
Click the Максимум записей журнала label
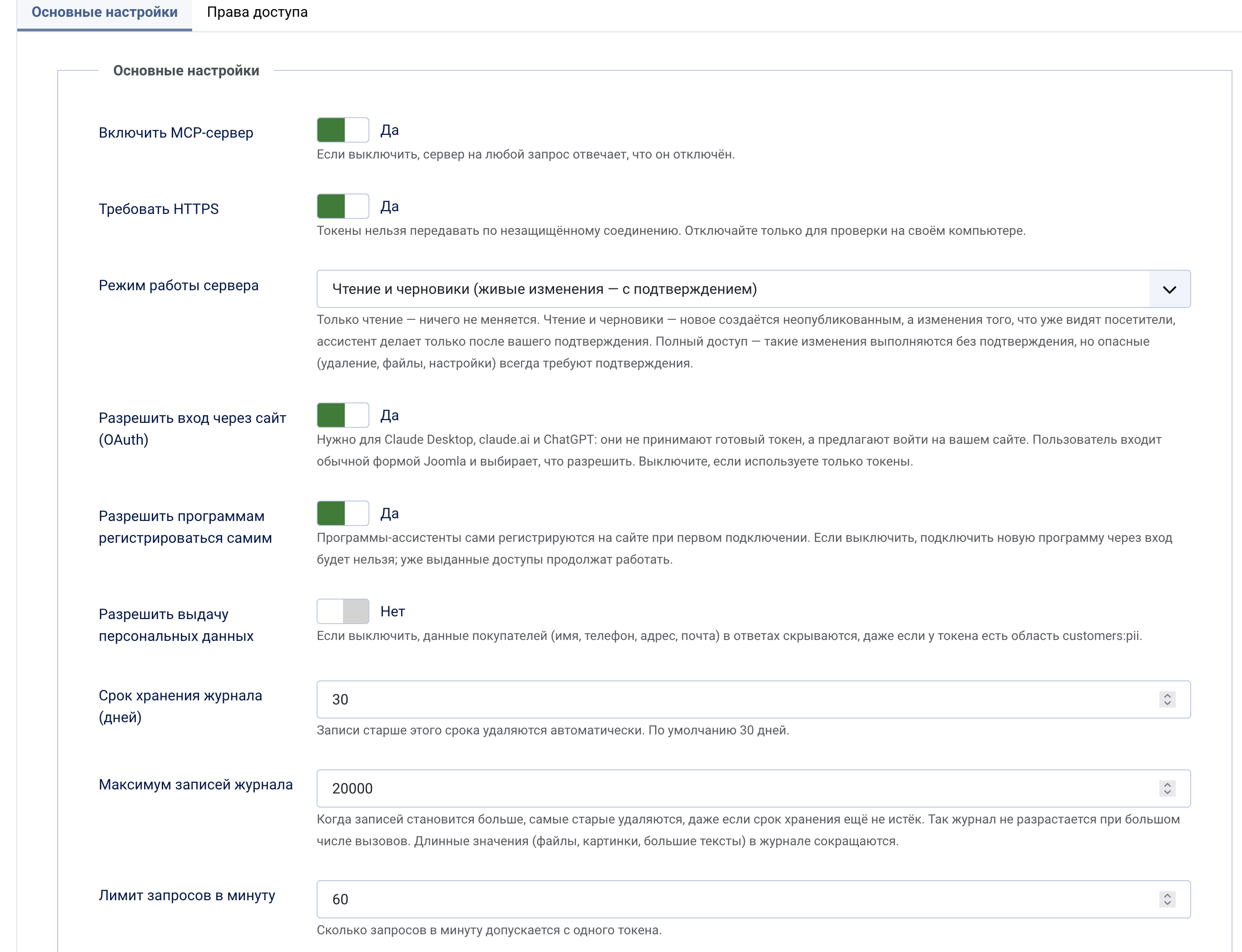196,785
